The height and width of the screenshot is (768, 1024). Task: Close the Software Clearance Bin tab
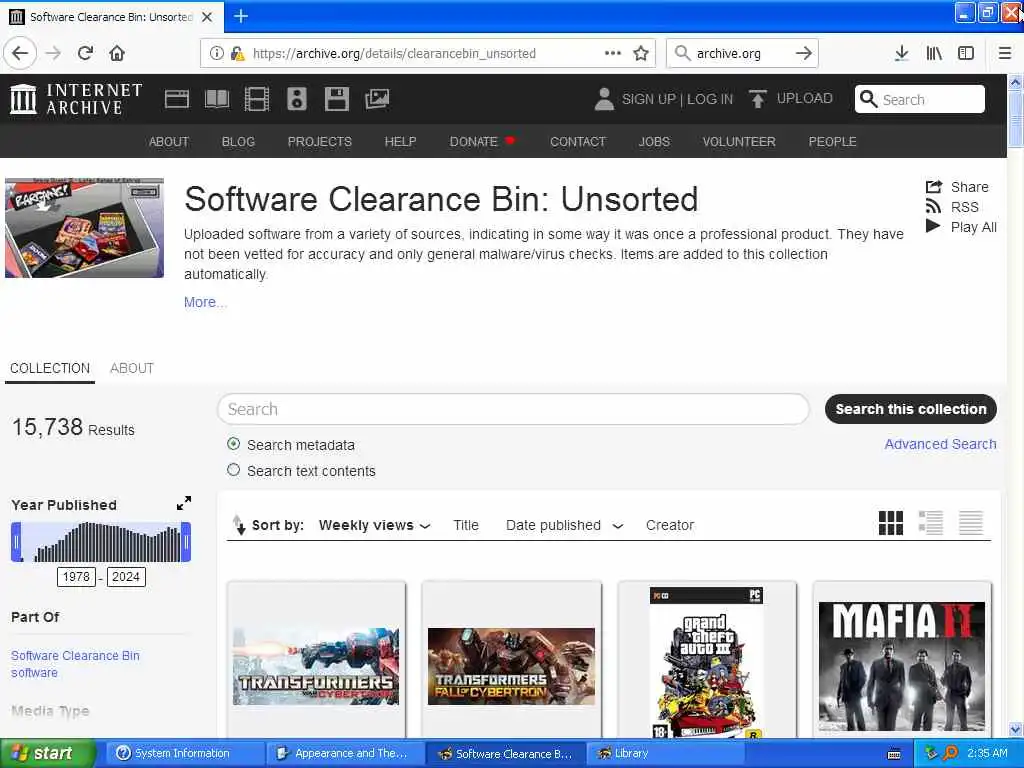pos(207,17)
